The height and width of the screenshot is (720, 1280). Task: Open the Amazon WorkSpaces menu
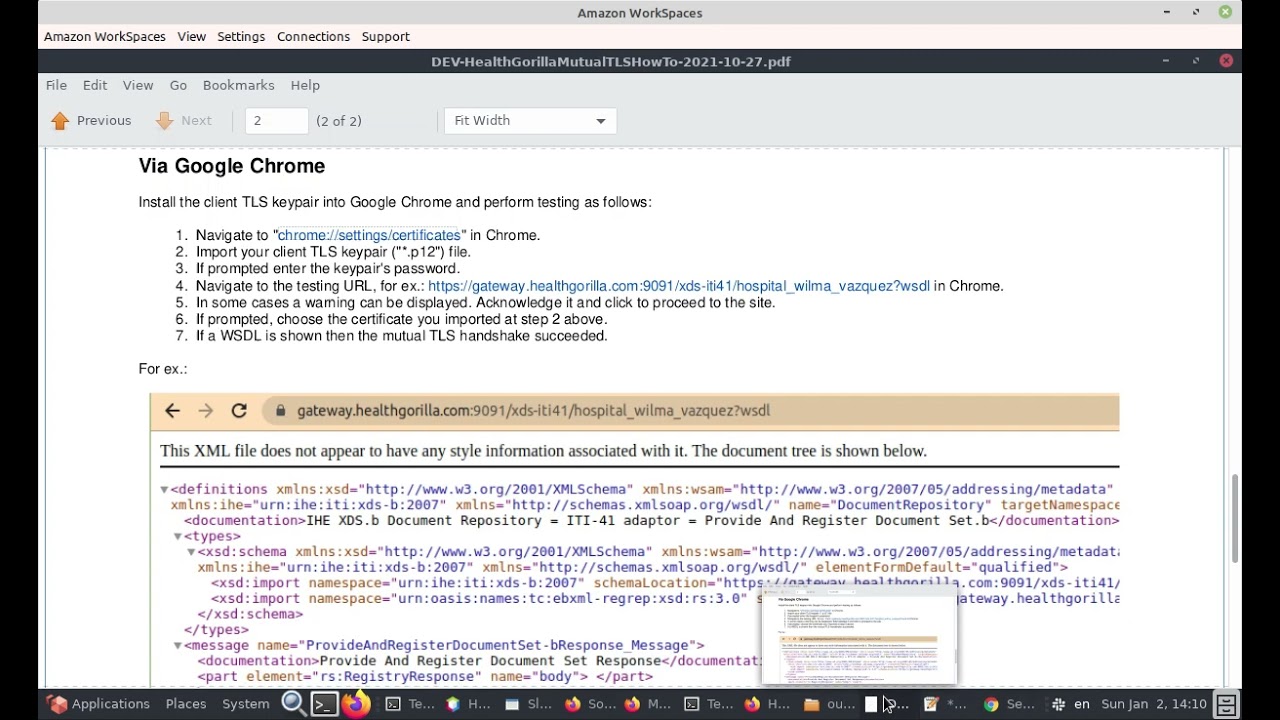(x=105, y=37)
